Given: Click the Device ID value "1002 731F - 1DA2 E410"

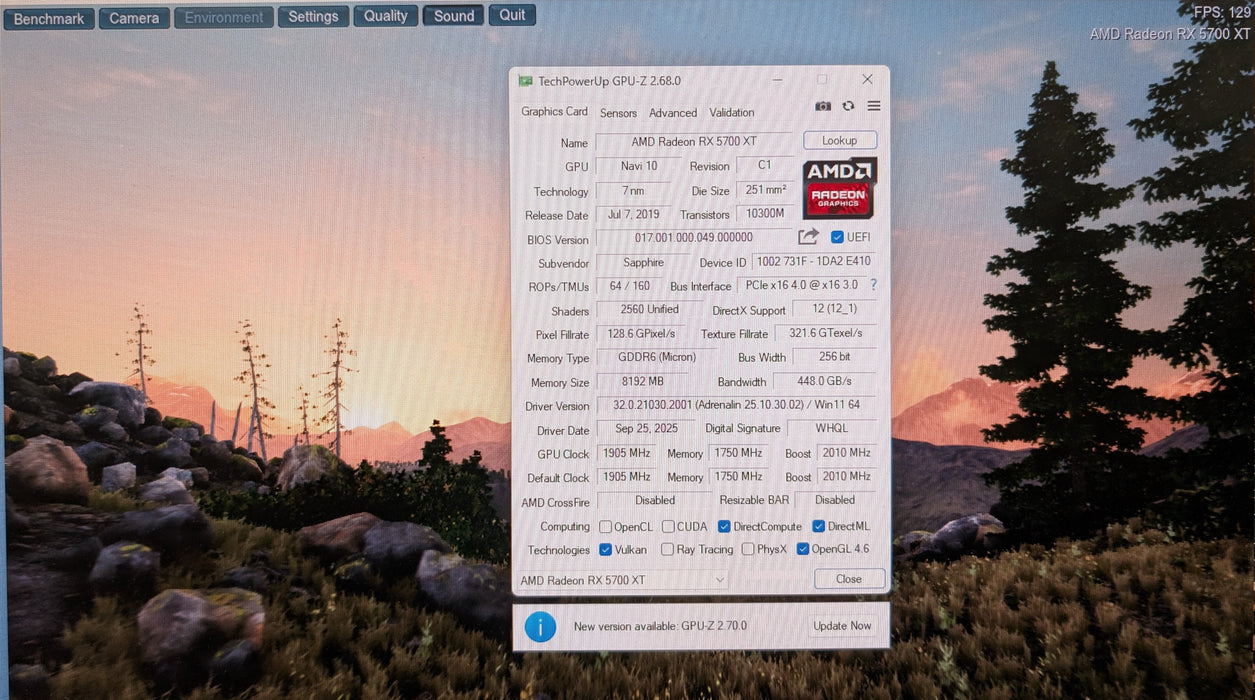Looking at the screenshot, I should click(x=813, y=262).
